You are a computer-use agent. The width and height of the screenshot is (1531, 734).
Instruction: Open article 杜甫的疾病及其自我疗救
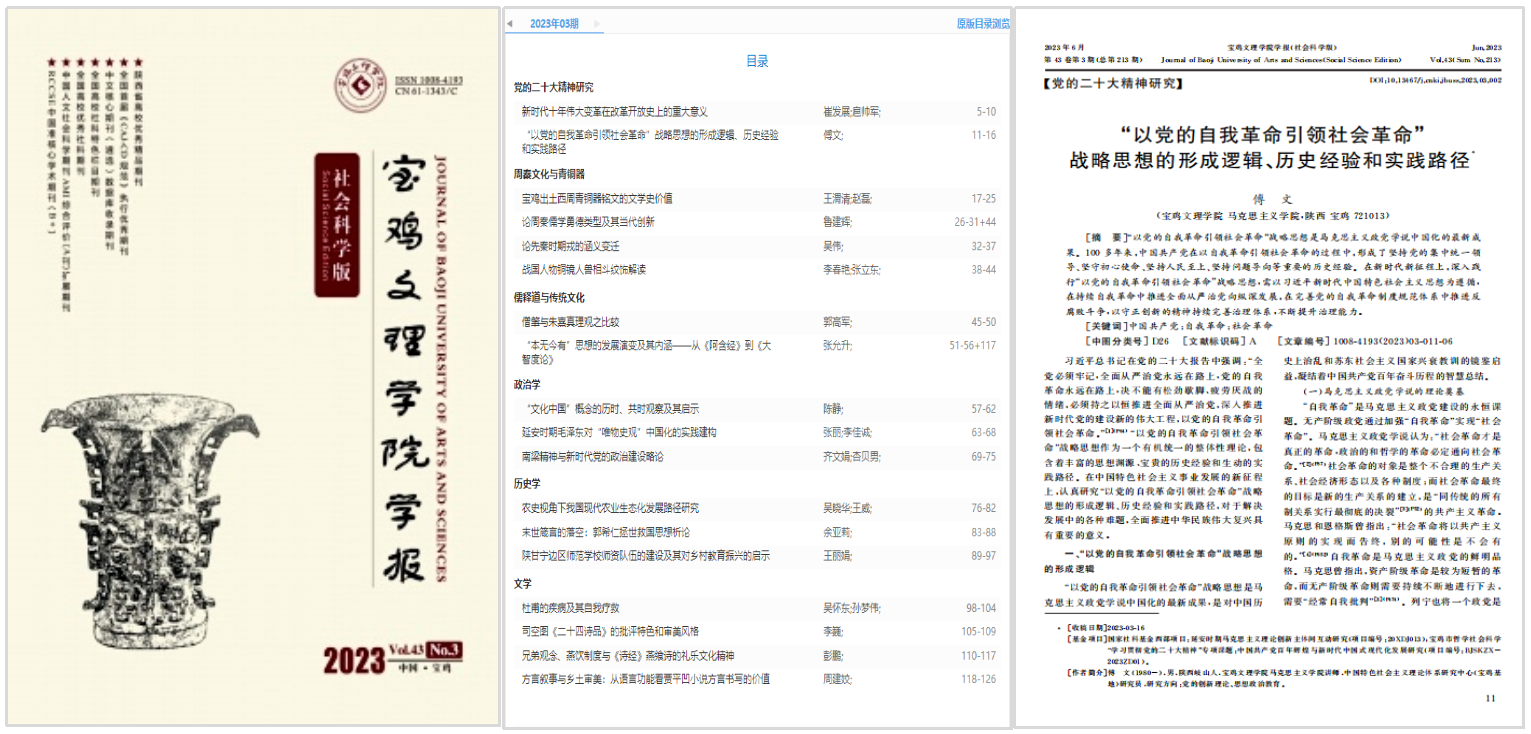[570, 608]
